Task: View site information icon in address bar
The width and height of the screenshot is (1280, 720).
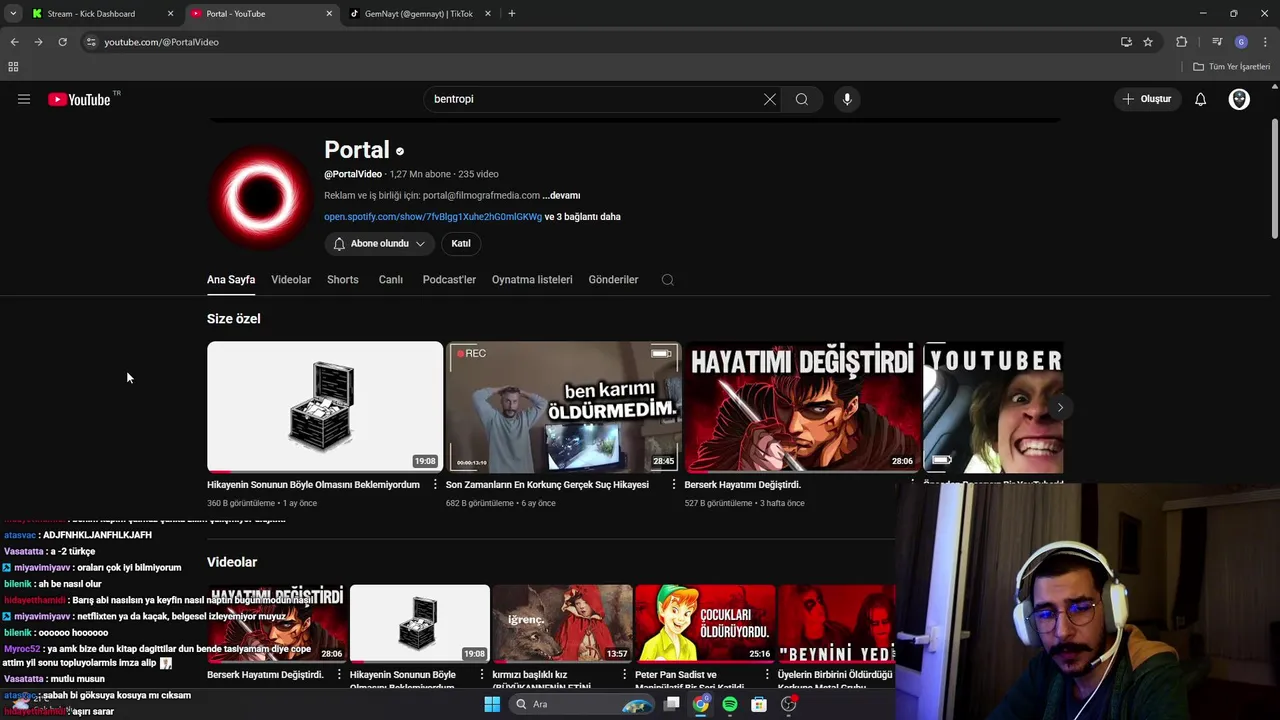Action: pos(91,42)
